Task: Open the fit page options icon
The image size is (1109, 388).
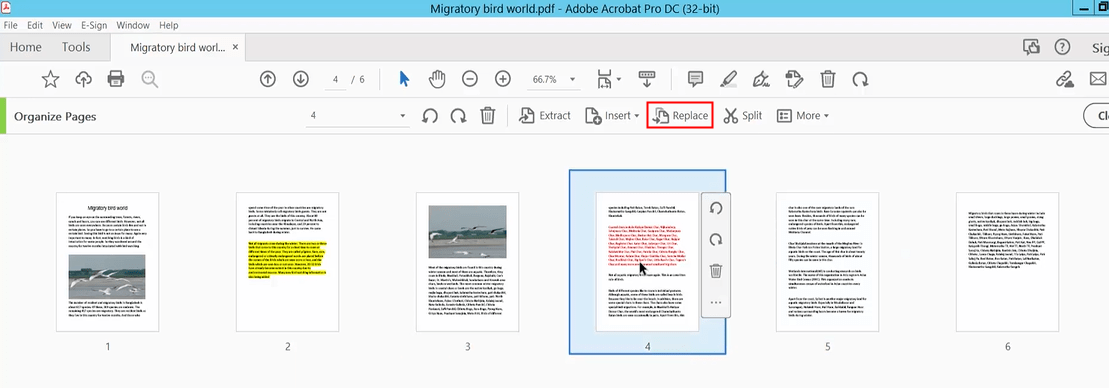Action: pyautogui.click(x=605, y=79)
